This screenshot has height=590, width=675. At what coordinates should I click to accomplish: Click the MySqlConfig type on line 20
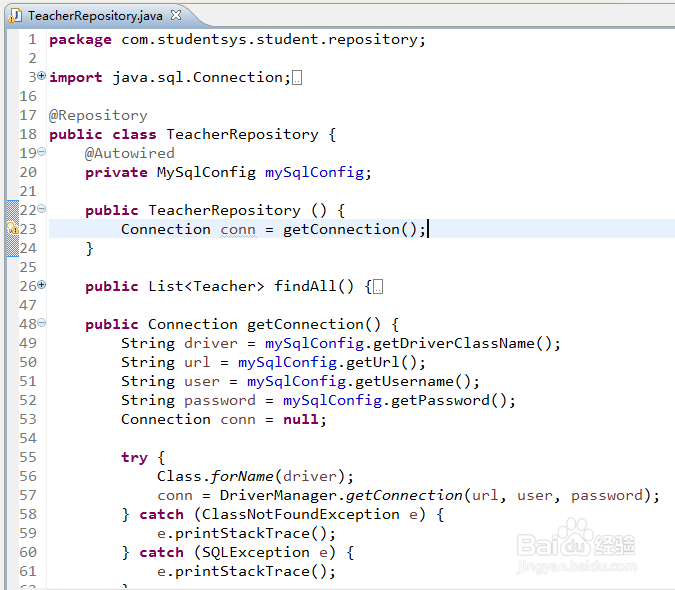[206, 172]
